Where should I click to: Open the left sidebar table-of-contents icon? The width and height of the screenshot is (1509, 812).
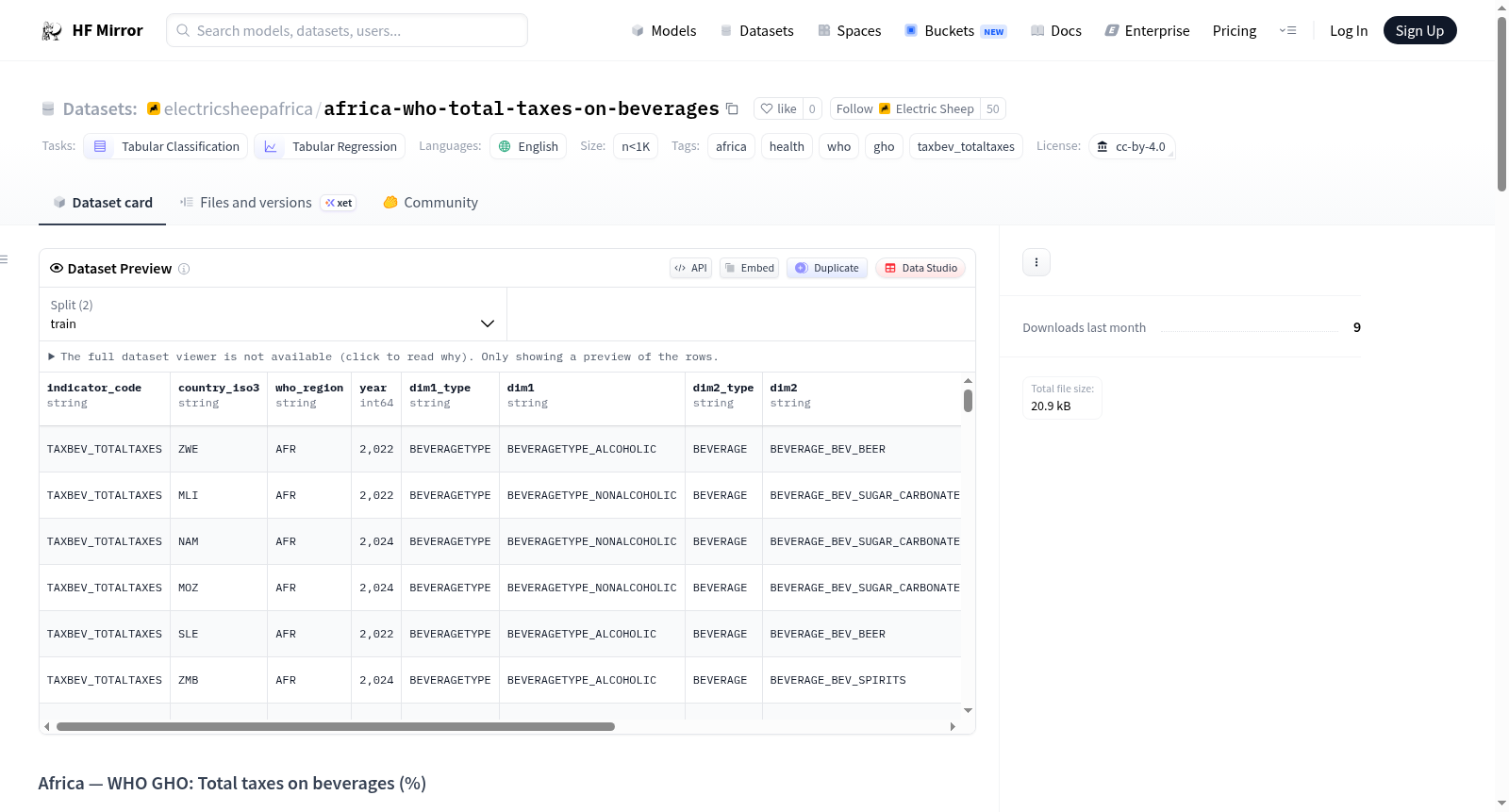4,259
